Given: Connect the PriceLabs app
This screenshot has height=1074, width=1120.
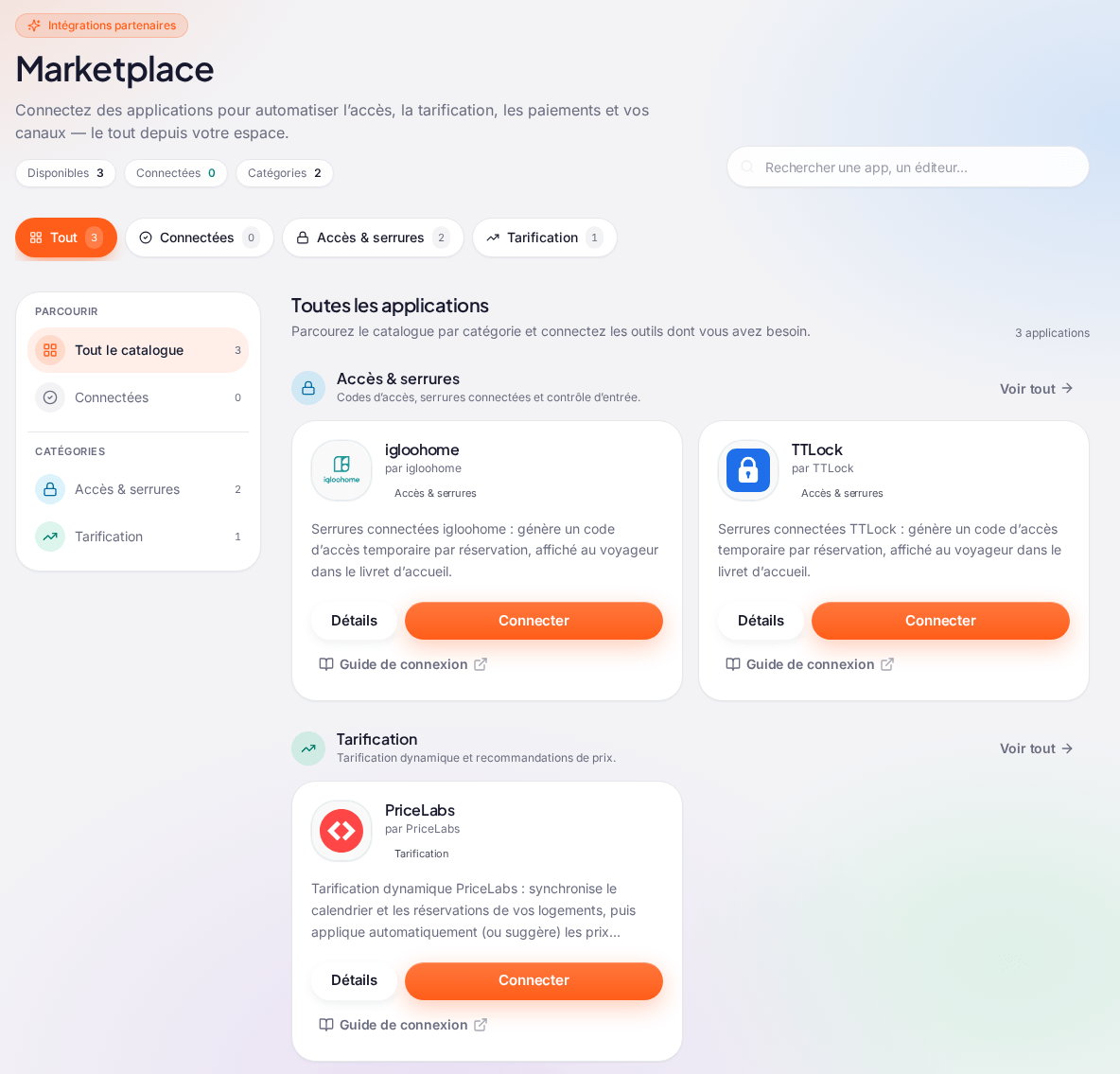Looking at the screenshot, I should click(534, 981).
